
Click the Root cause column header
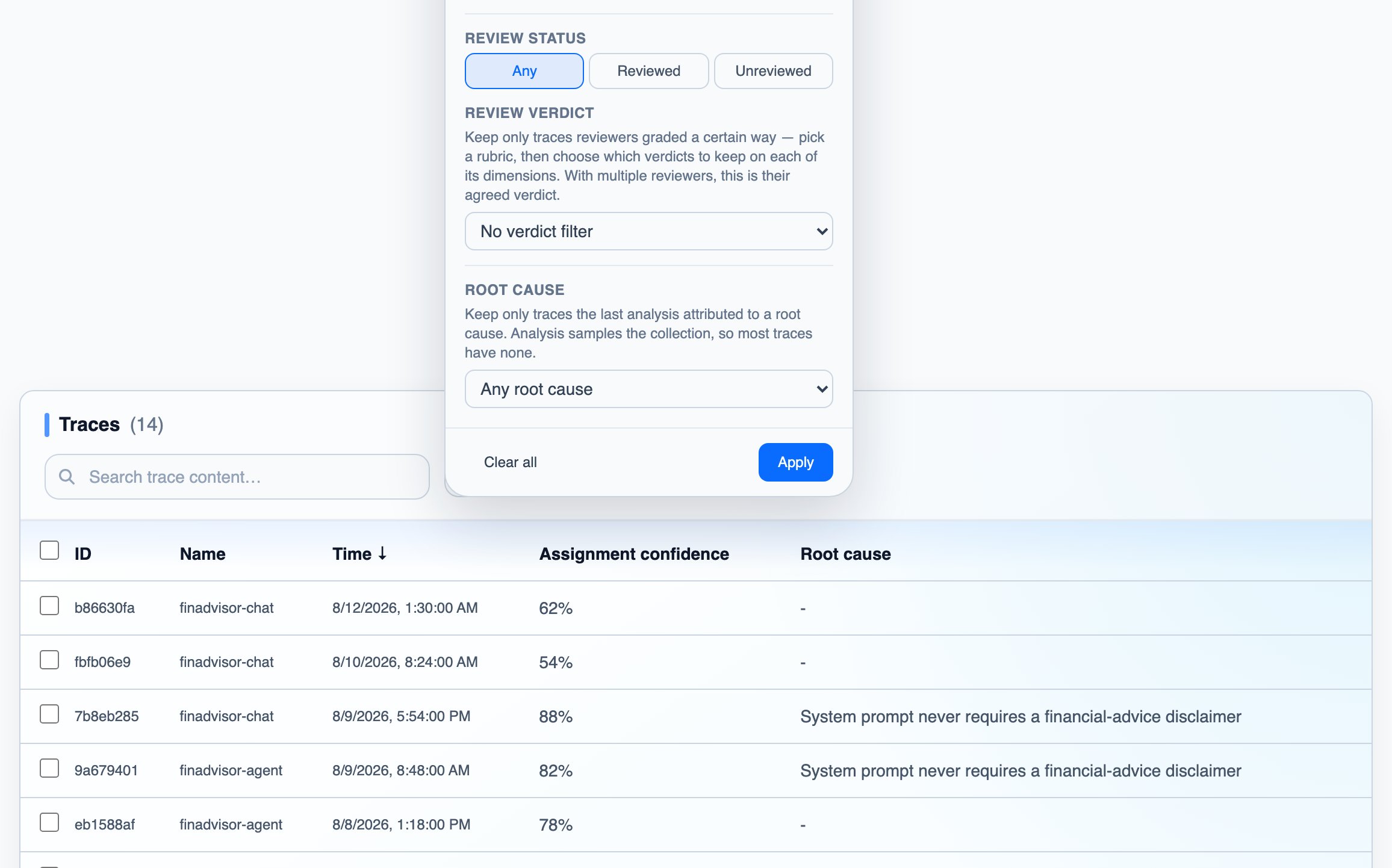845,554
